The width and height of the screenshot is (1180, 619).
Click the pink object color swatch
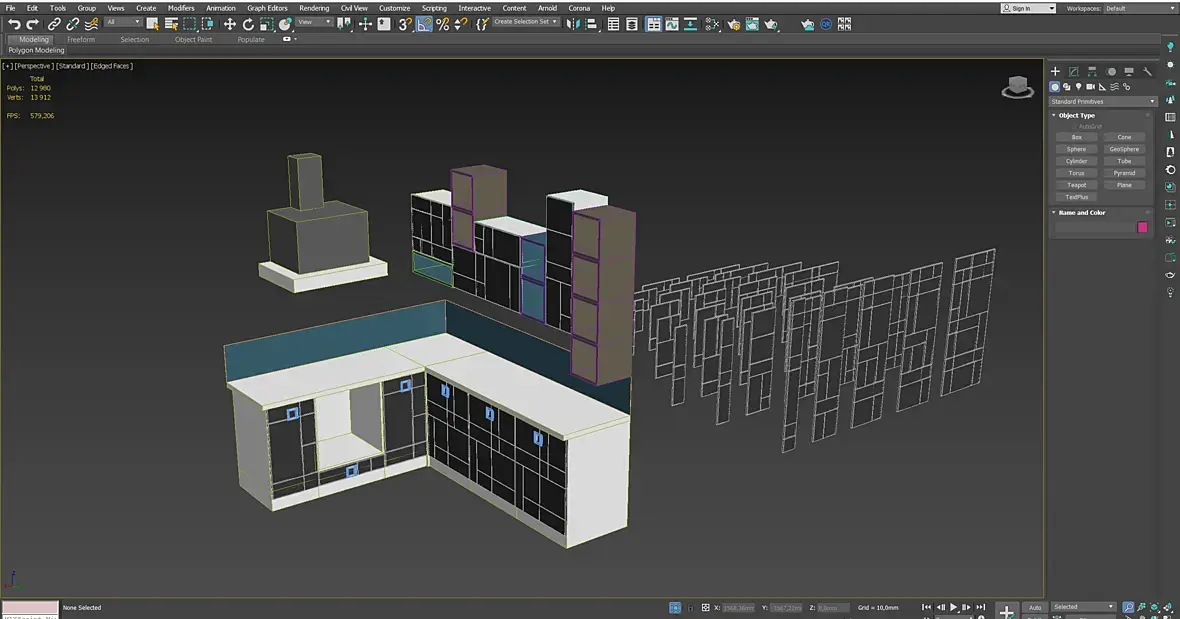1142,227
